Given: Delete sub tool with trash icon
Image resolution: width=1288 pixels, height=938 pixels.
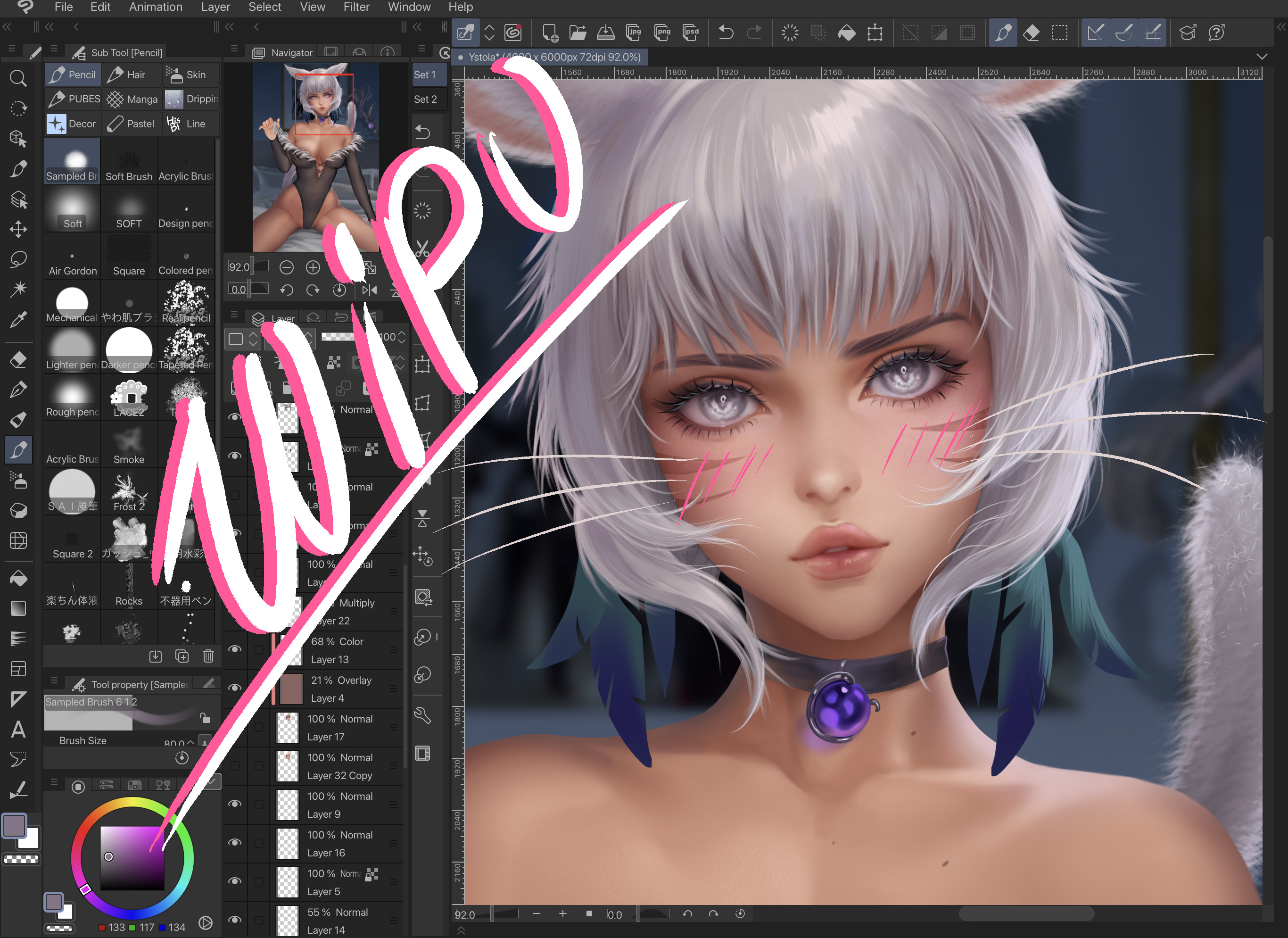Looking at the screenshot, I should click(x=208, y=656).
